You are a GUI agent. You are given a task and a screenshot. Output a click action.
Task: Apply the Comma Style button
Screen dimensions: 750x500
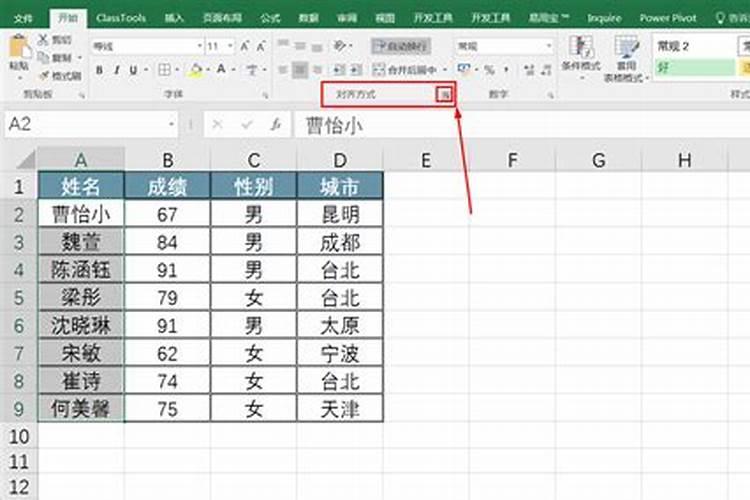[506, 70]
